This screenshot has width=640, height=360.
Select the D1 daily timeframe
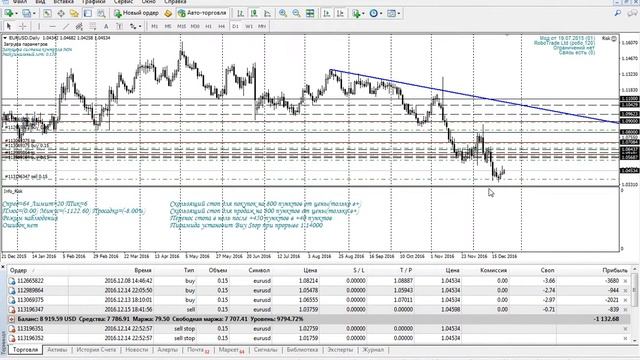pos(236,27)
